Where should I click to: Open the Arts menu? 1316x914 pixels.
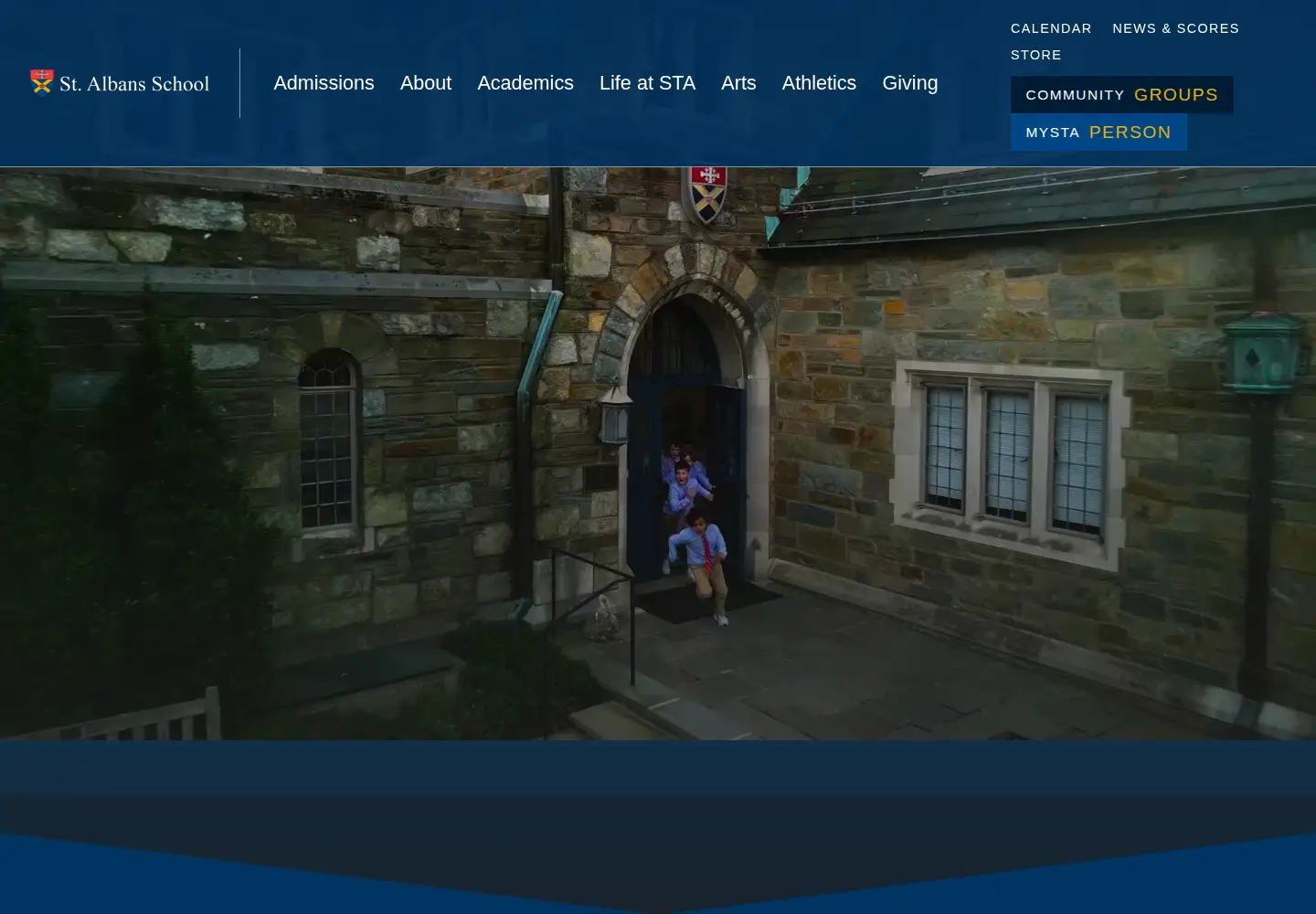click(x=738, y=83)
